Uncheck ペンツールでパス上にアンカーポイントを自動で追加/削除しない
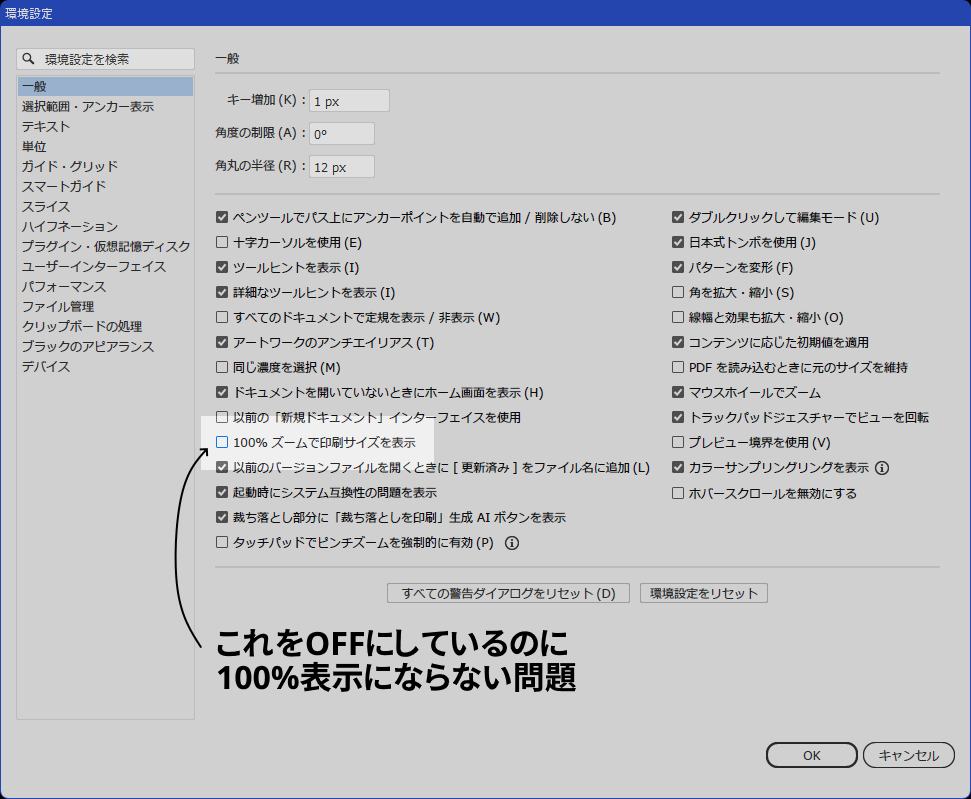The width and height of the screenshot is (971, 799). pos(222,217)
